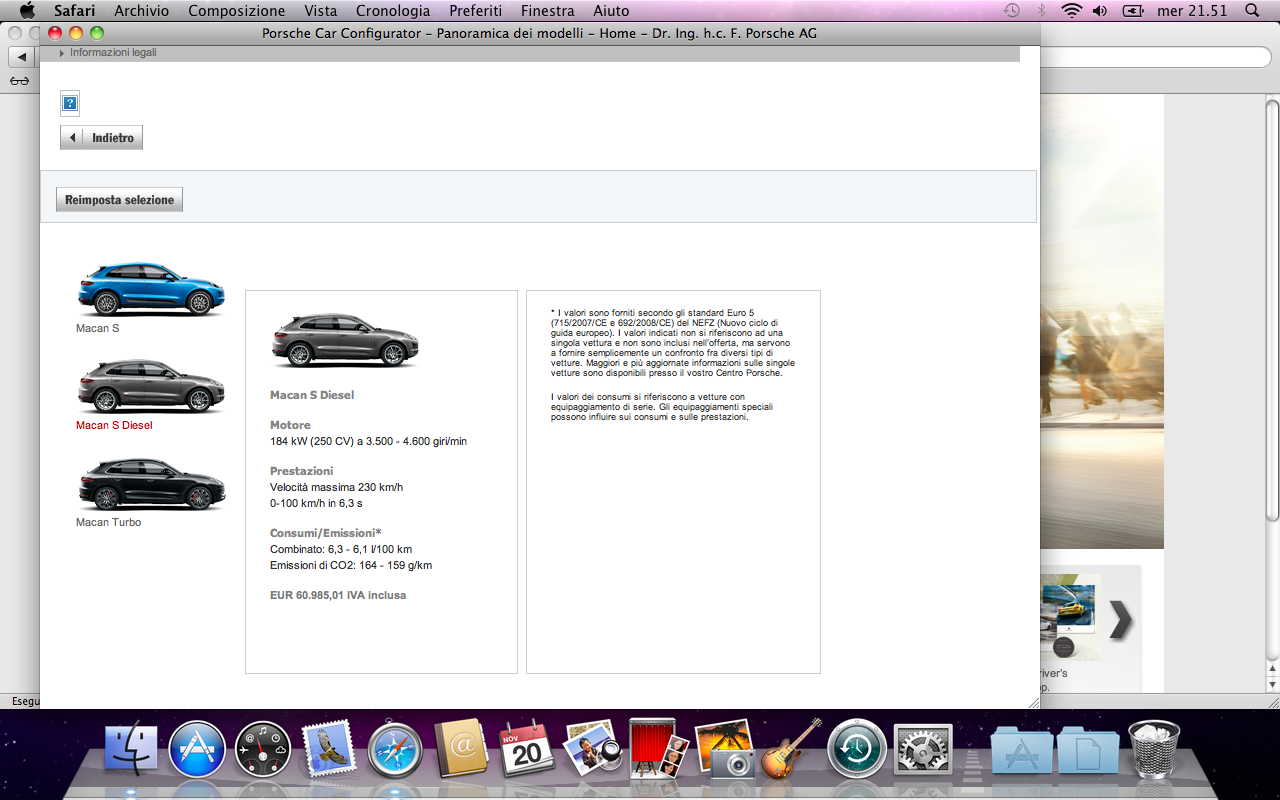The width and height of the screenshot is (1280, 800).
Task: Open the Finestra menu
Action: [548, 11]
